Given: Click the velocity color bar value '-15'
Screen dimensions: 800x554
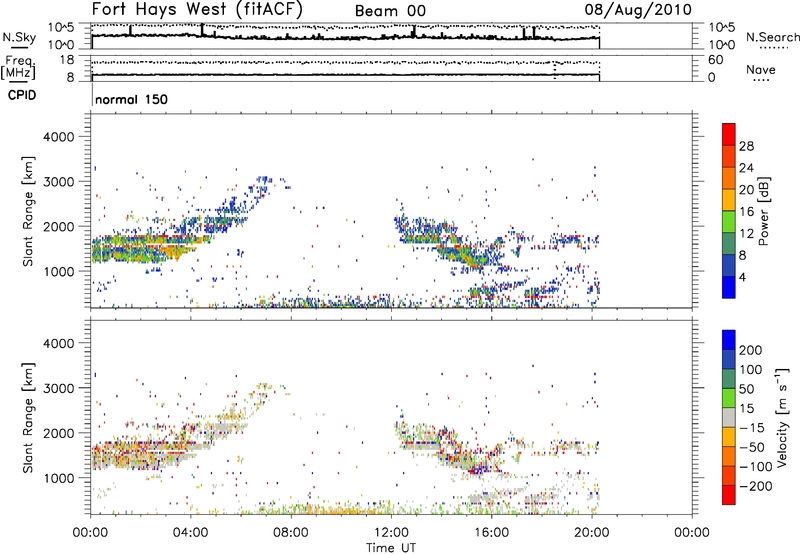Looking at the screenshot, I should (x=752, y=427).
